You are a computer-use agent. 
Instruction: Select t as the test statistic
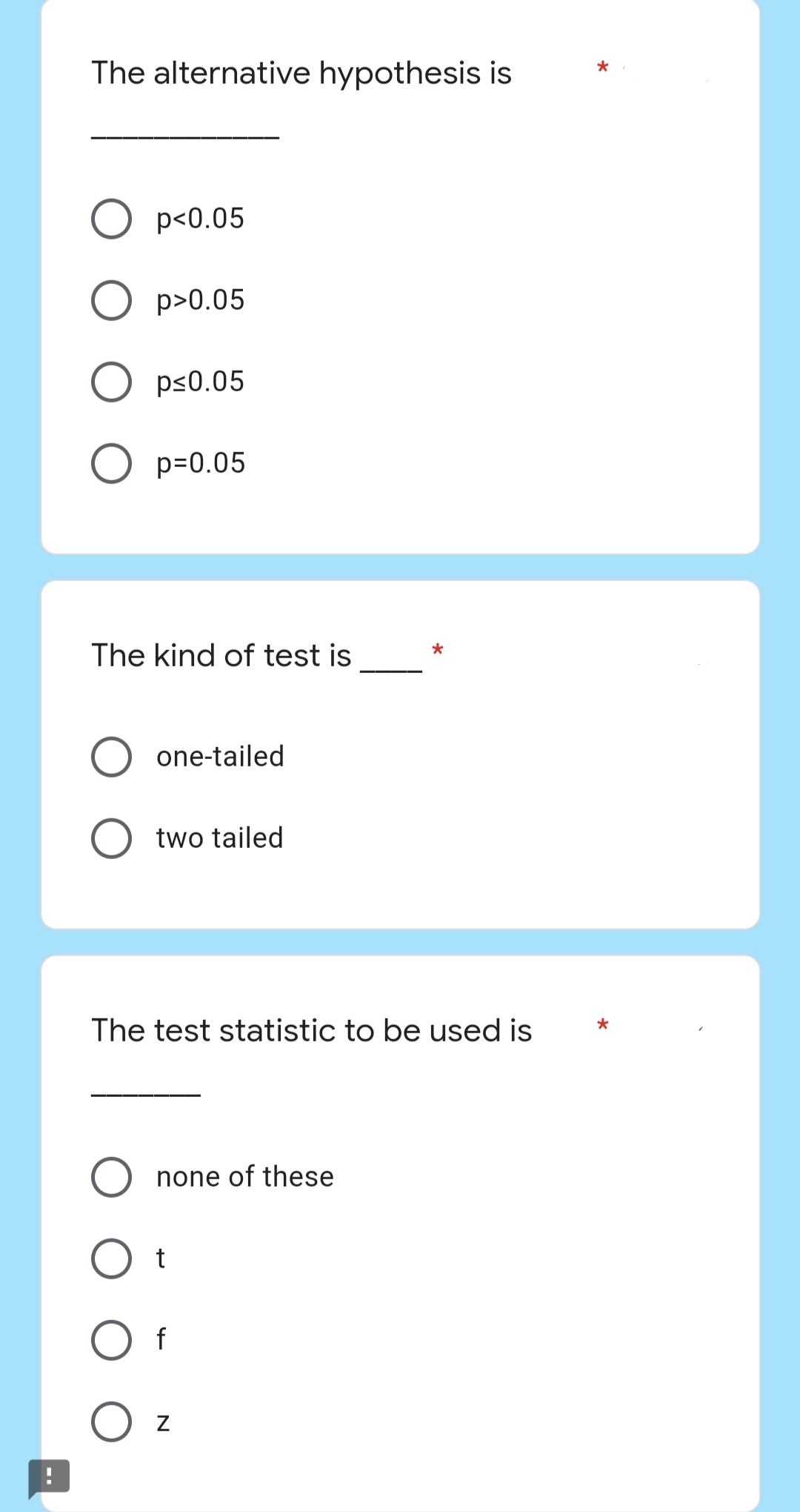click(x=112, y=1258)
